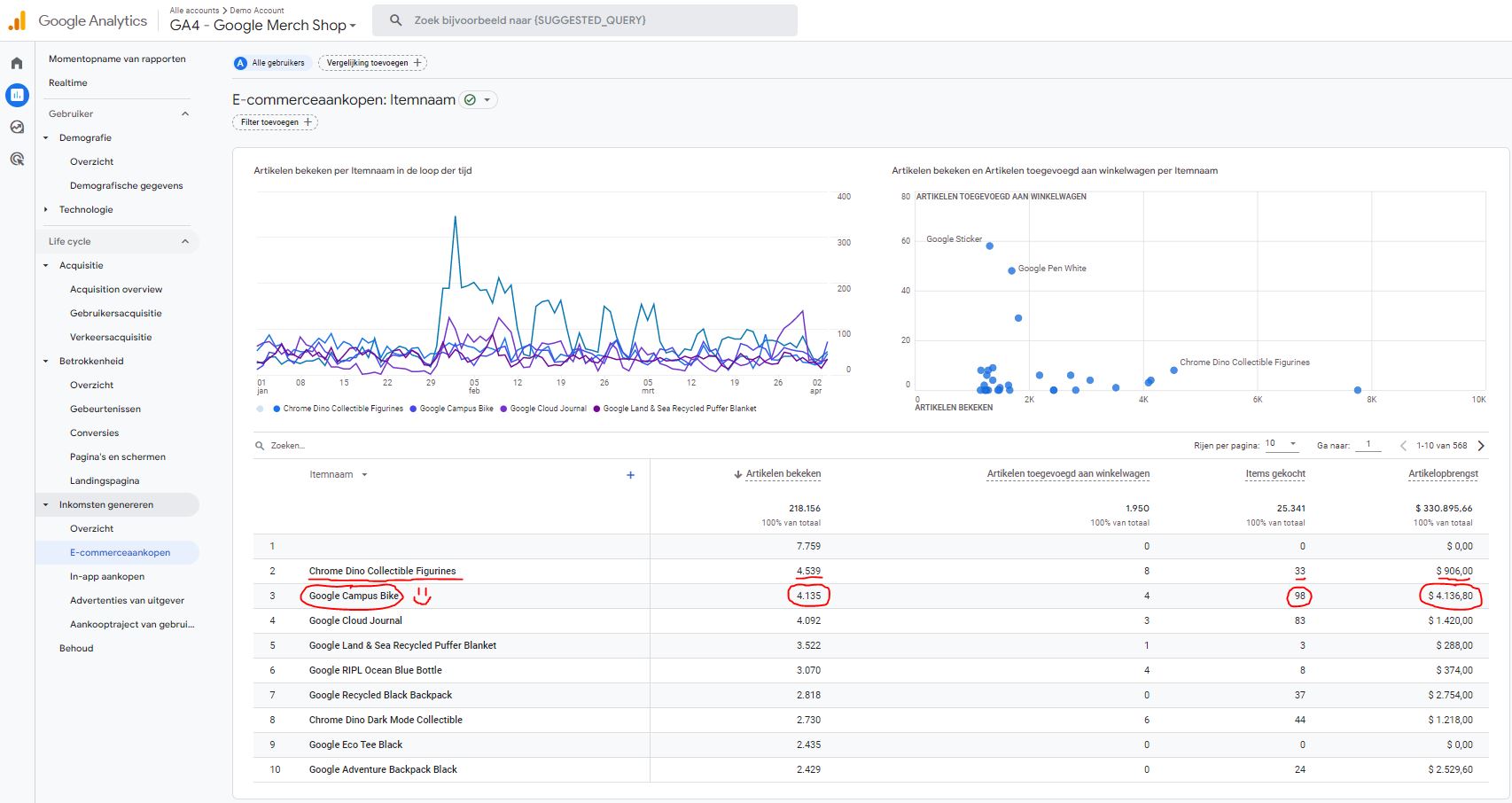The height and width of the screenshot is (803, 1512).
Task: Open the rows per page dropdown
Action: tap(1281, 444)
